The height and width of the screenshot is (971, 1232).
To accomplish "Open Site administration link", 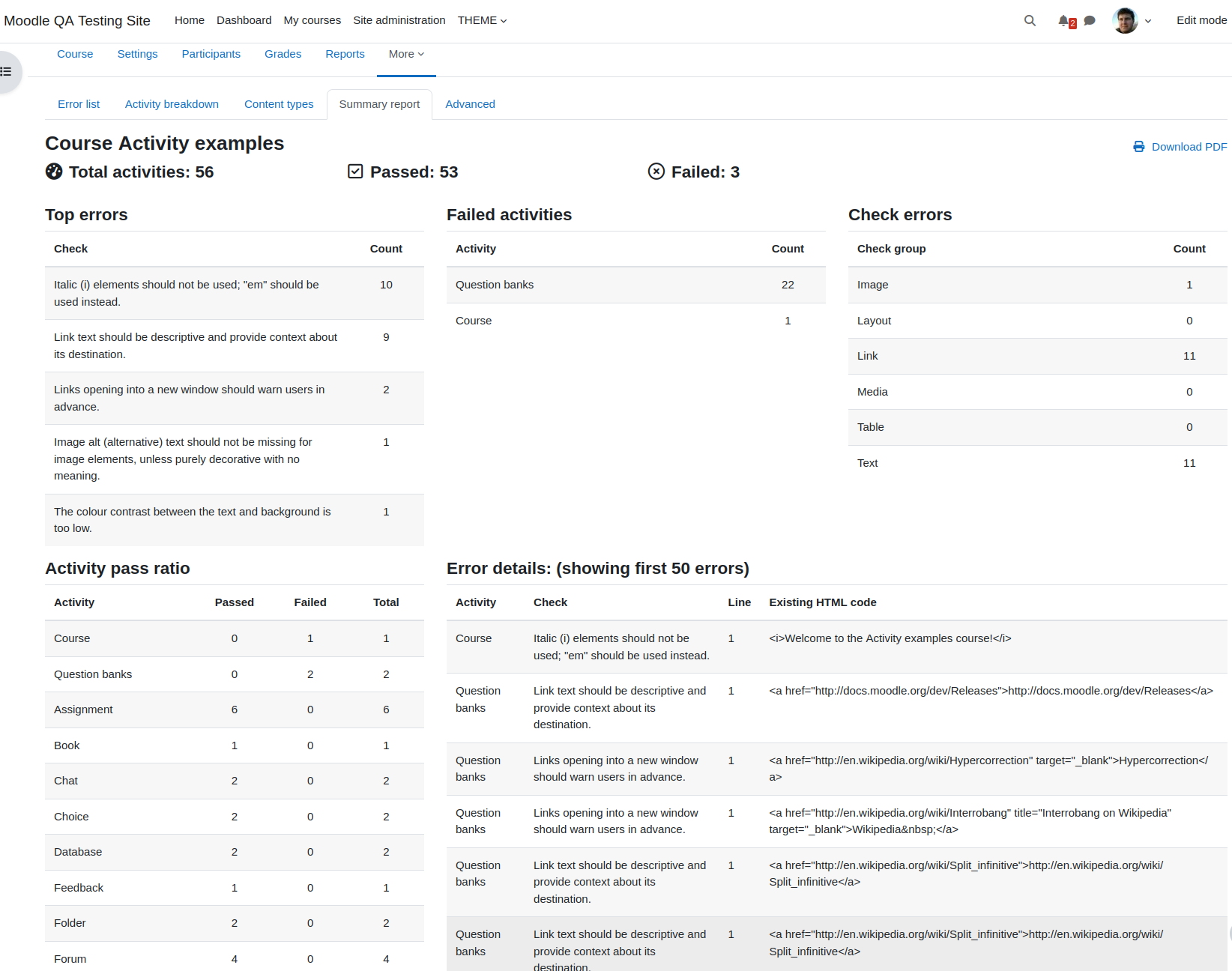I will 399,20.
